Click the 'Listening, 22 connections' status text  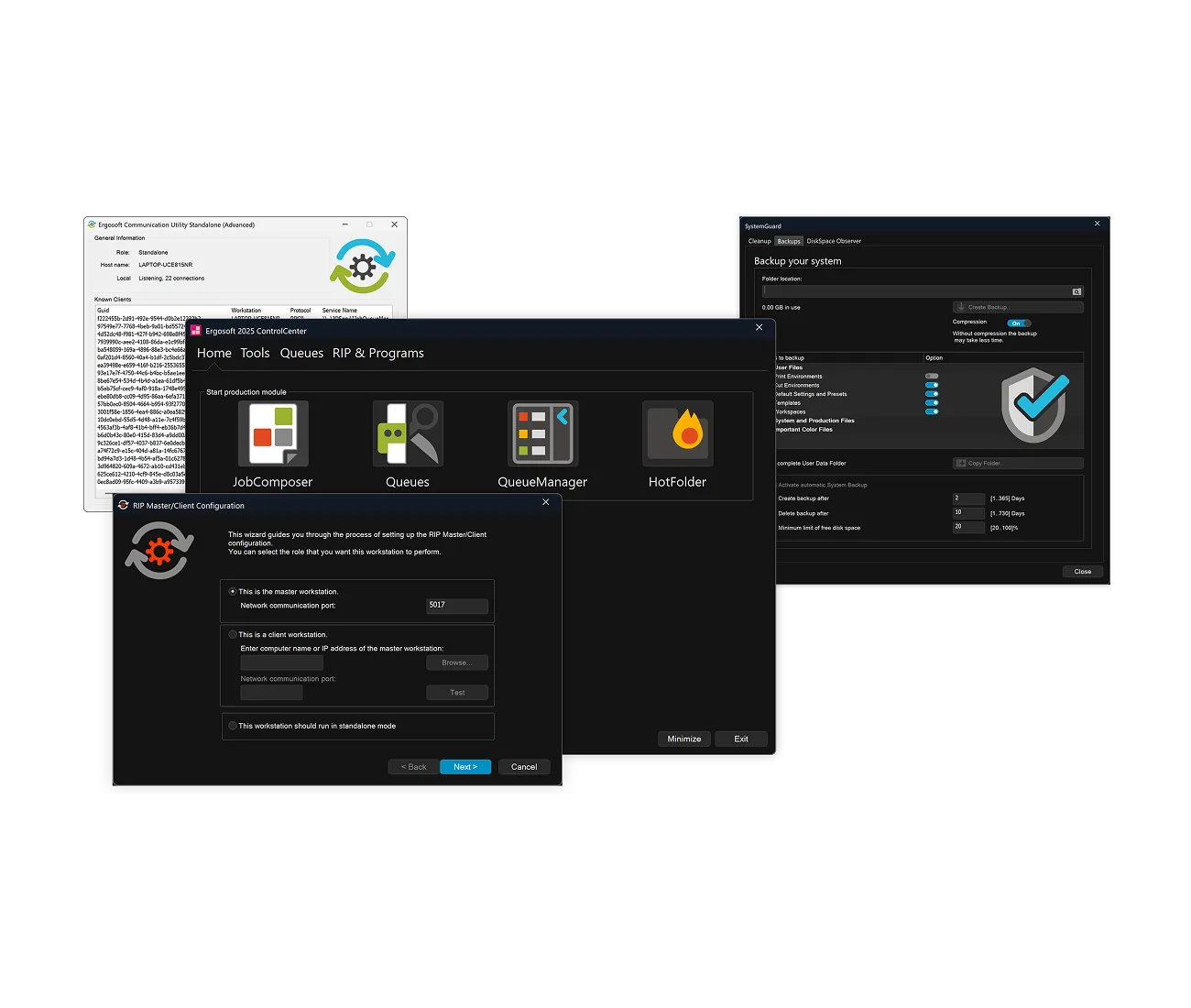pos(171,279)
